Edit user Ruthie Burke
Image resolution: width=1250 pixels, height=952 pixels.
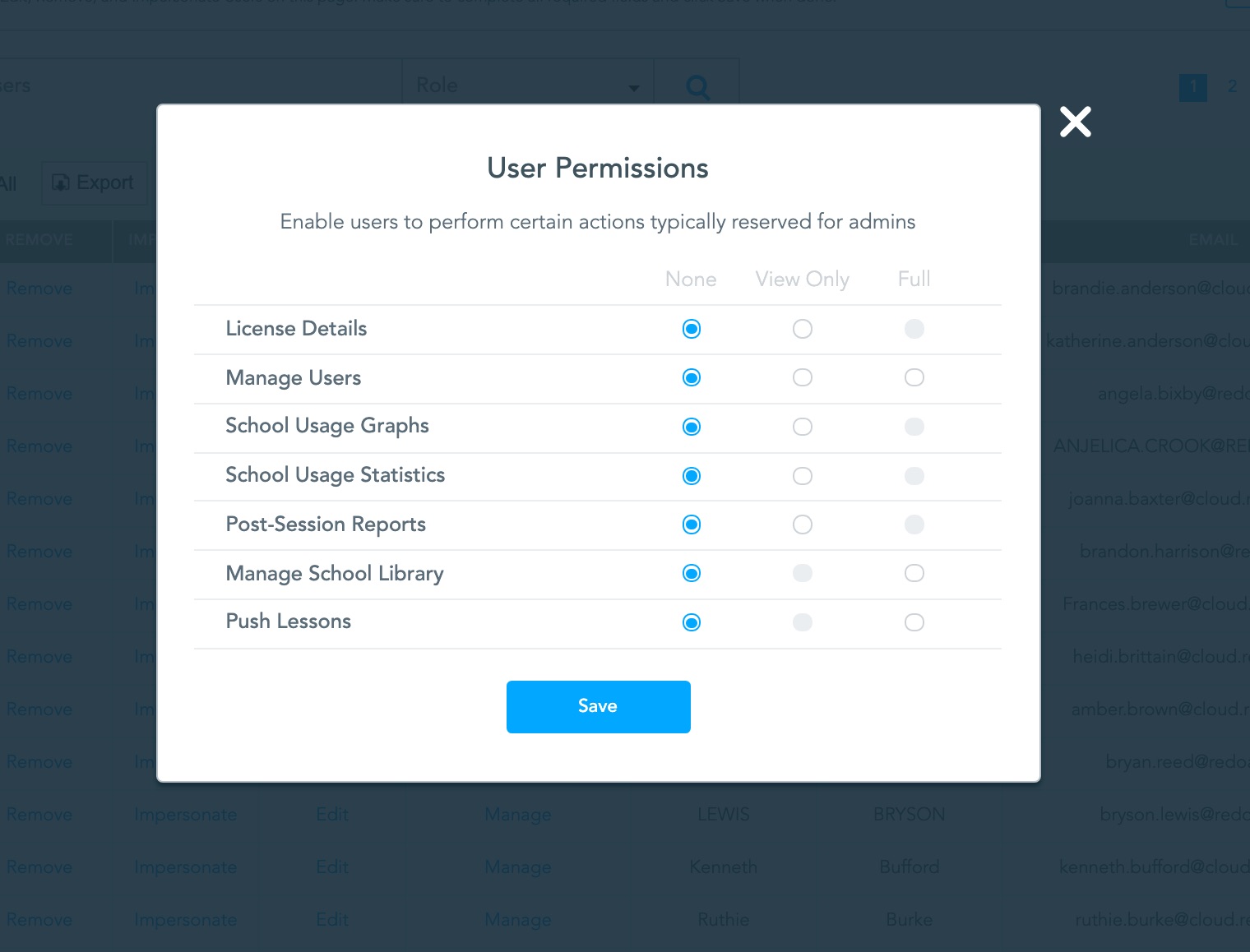(x=331, y=919)
